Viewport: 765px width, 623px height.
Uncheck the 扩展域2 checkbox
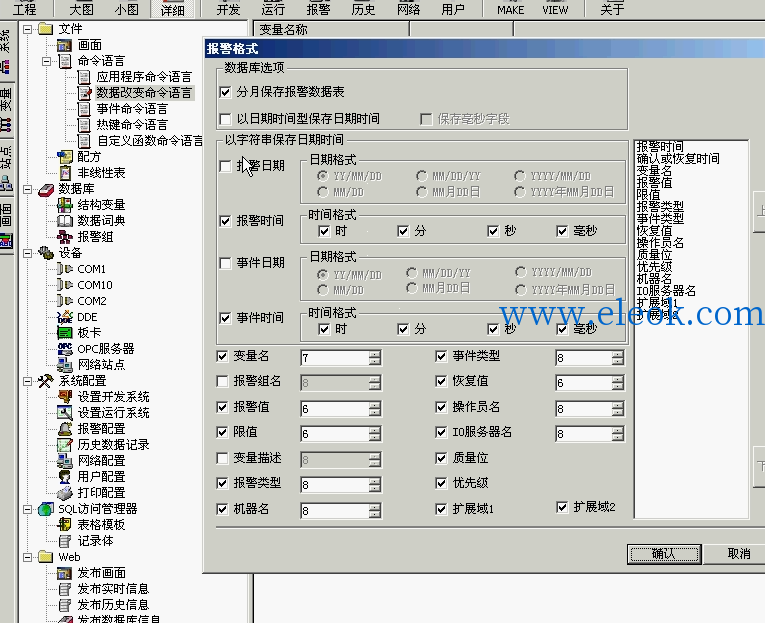point(562,507)
